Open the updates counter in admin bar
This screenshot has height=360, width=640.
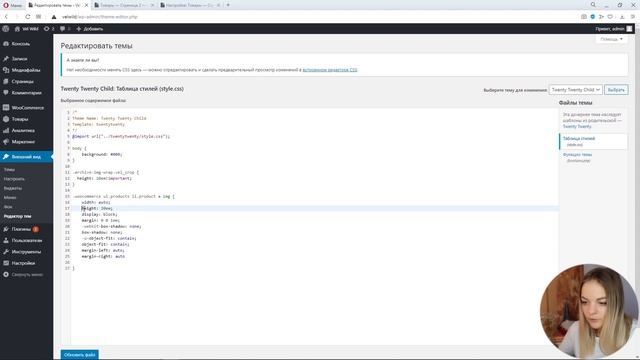click(x=49, y=29)
